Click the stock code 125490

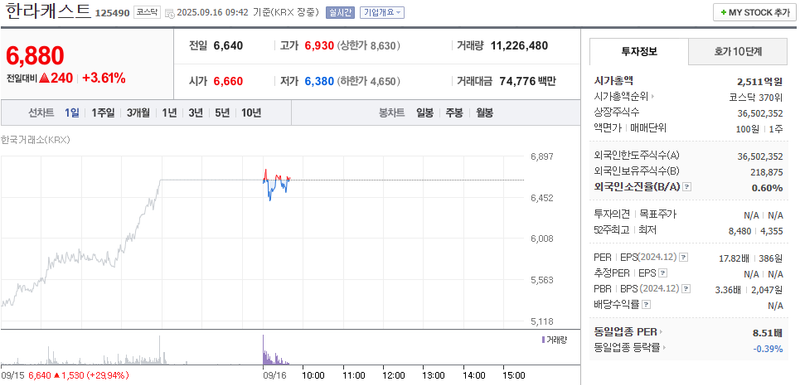[x=113, y=13]
